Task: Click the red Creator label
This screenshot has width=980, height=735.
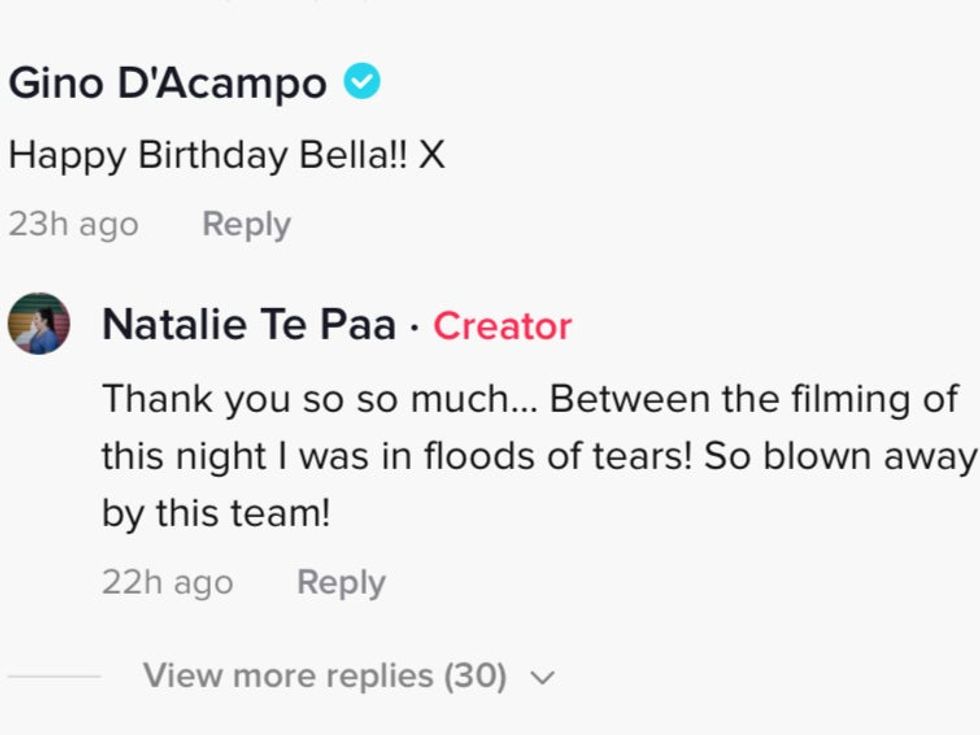Action: [x=502, y=326]
